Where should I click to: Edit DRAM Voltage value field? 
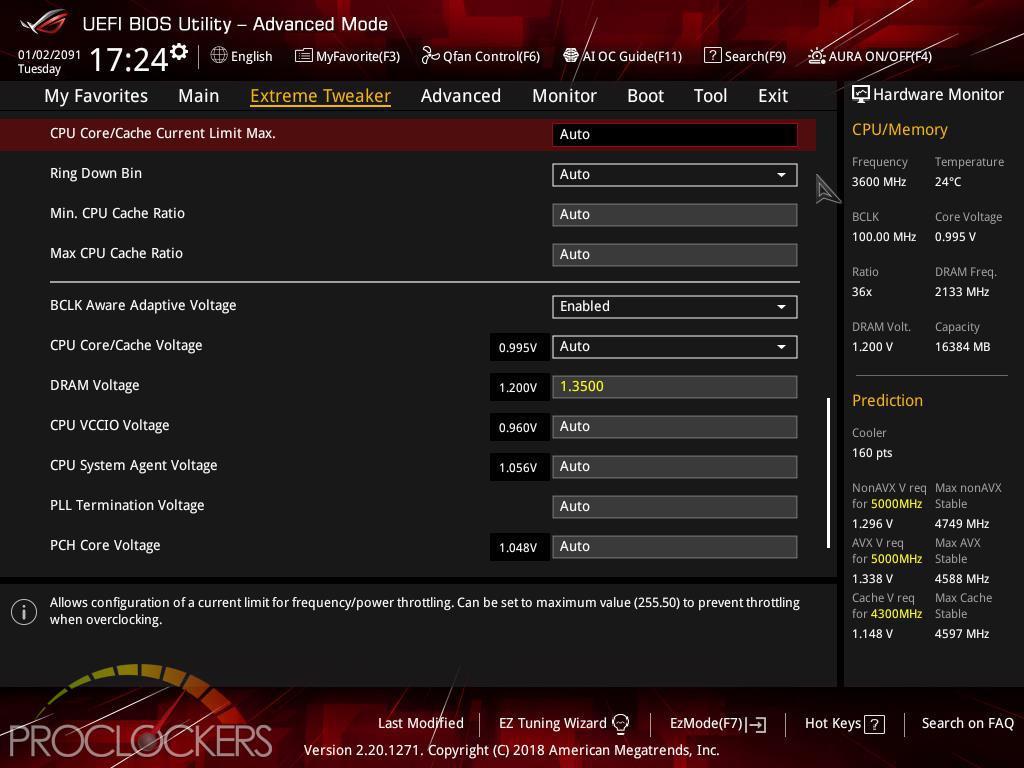675,387
